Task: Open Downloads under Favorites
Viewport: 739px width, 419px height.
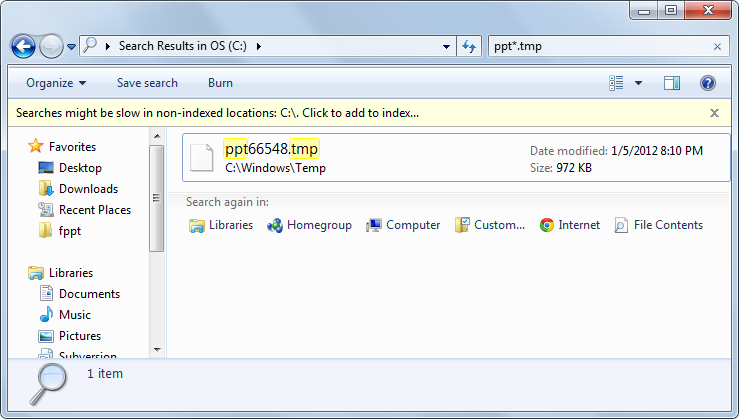Action: [88, 189]
